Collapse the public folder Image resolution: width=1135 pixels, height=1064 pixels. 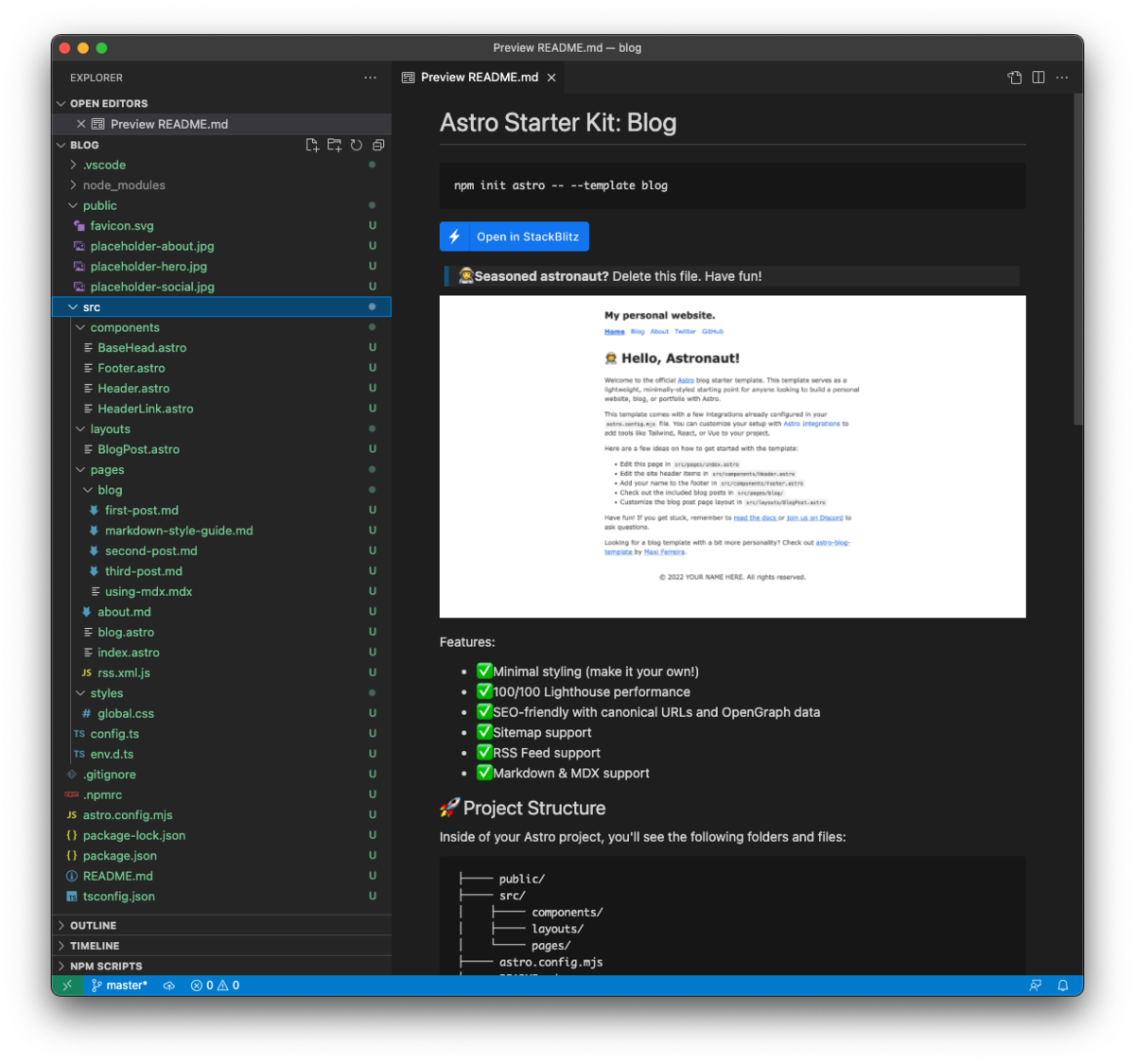(221, 205)
